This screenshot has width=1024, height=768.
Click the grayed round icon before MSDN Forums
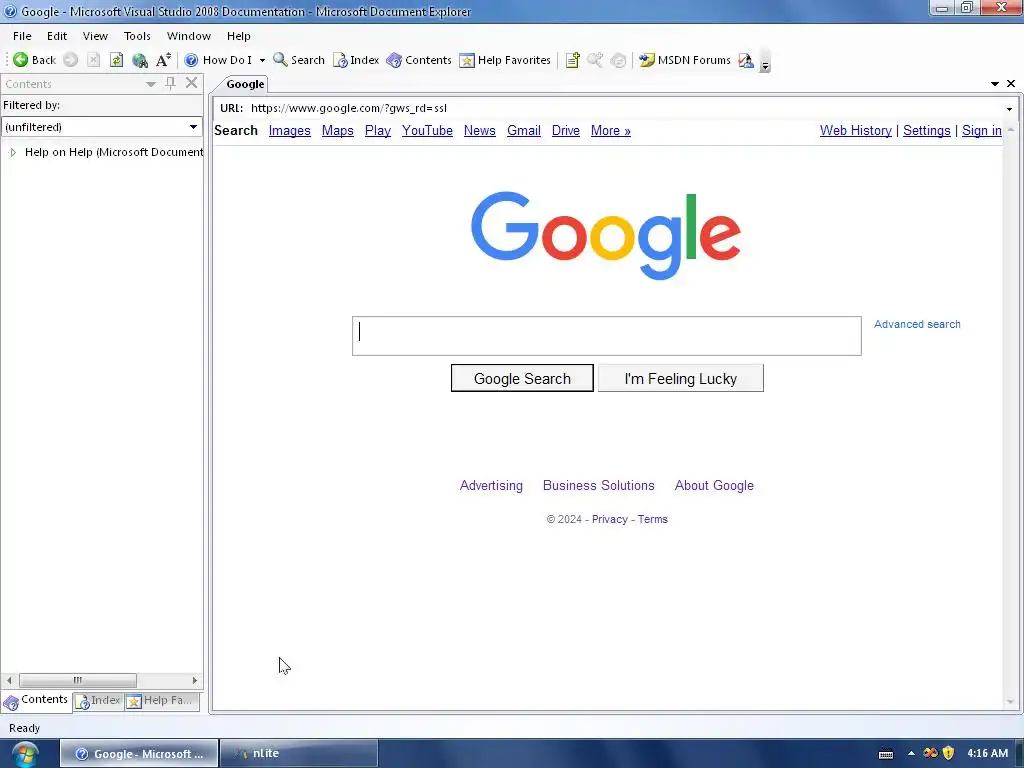point(618,60)
